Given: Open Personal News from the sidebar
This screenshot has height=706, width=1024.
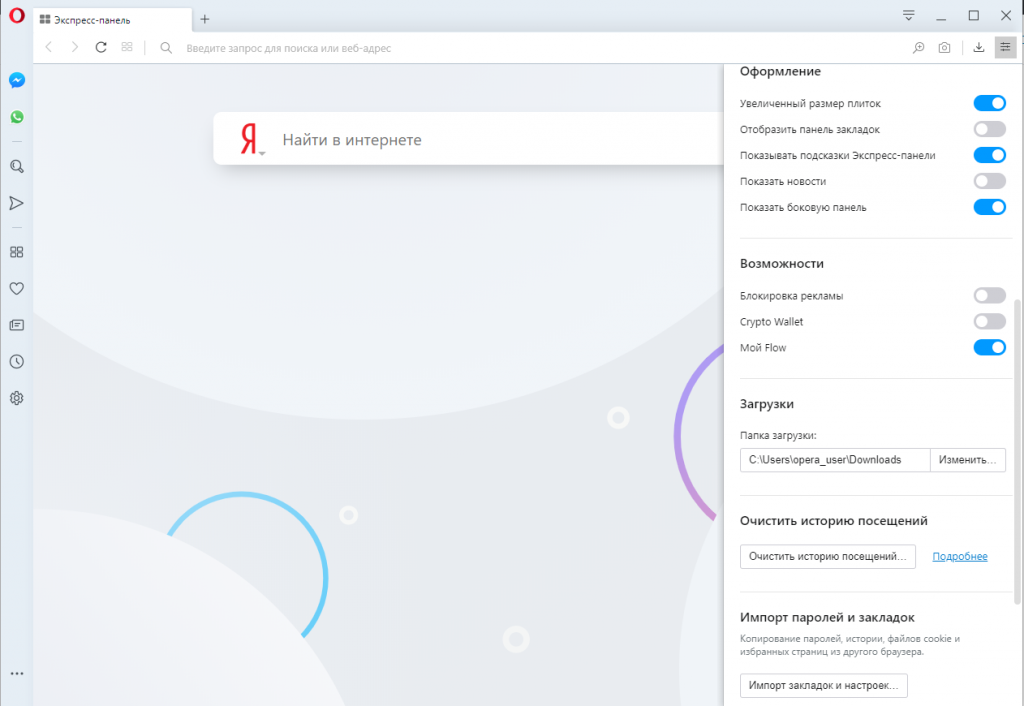Looking at the screenshot, I should click(16, 325).
